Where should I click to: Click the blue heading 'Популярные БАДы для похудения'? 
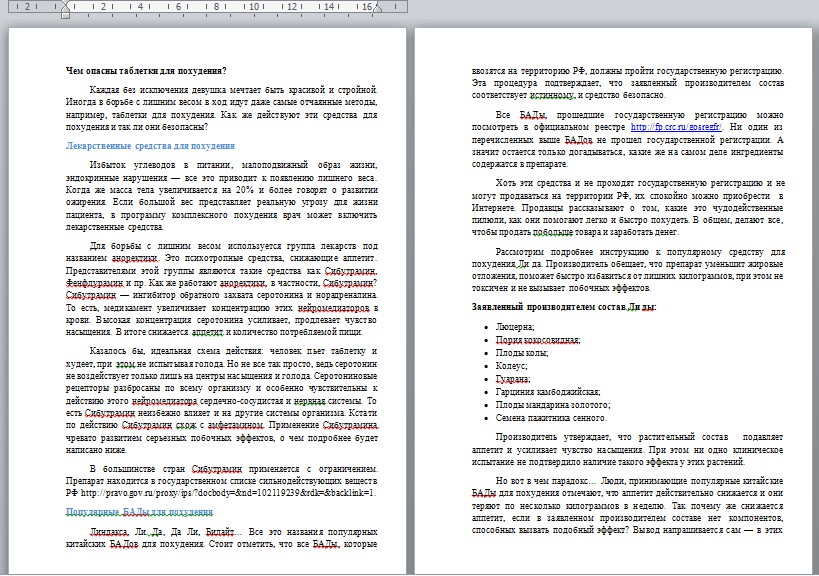click(x=139, y=512)
